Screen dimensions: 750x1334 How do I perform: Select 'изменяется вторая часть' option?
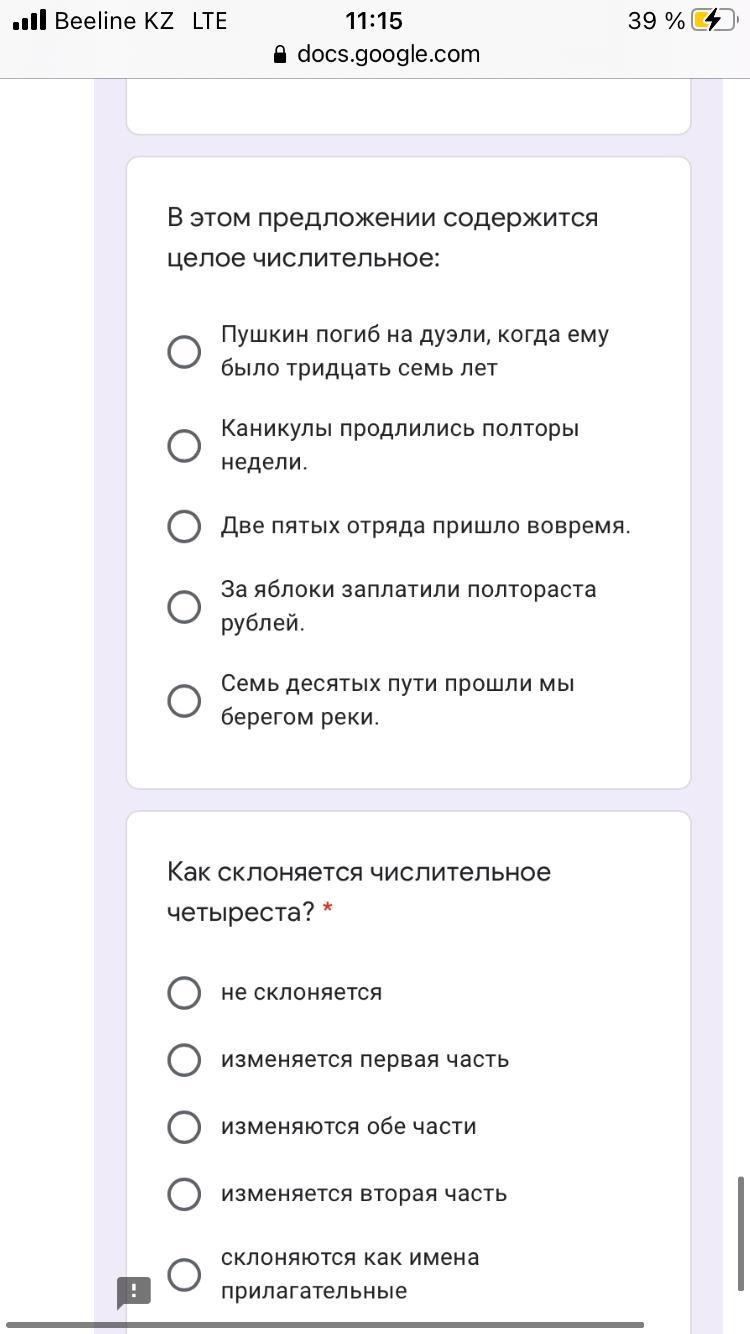pos(184,1193)
